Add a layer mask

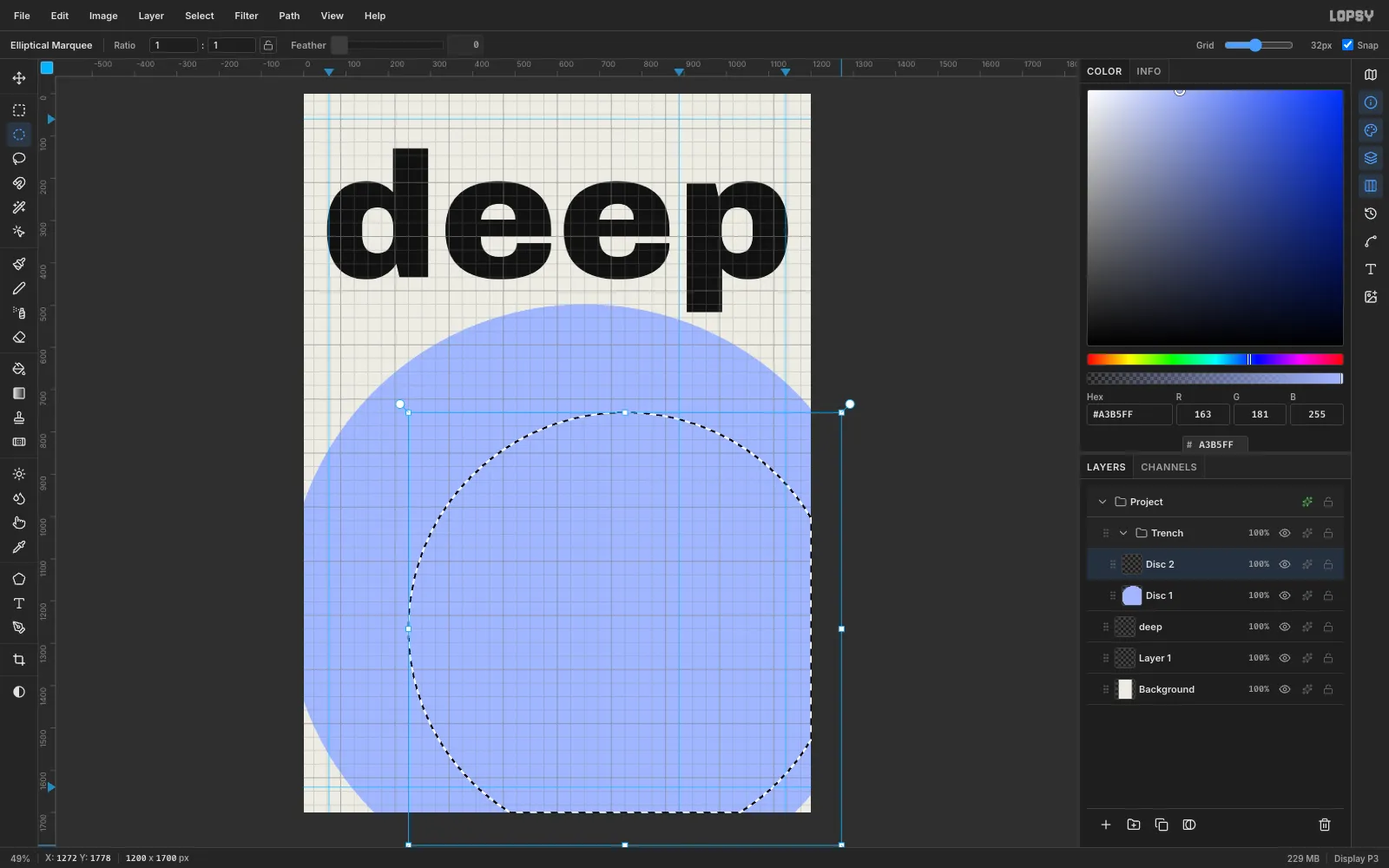1189,825
